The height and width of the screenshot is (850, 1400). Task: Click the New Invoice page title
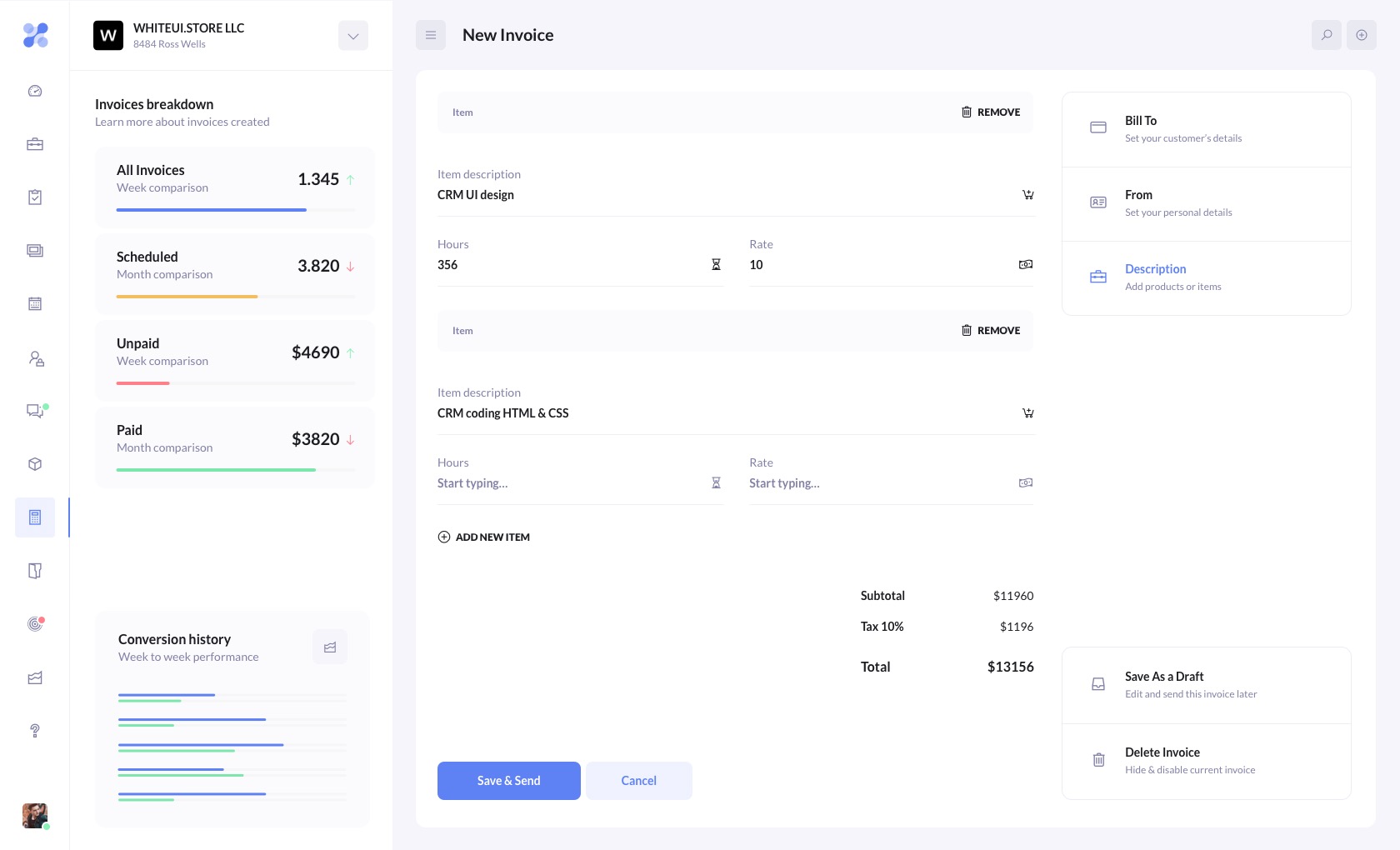[x=508, y=35]
